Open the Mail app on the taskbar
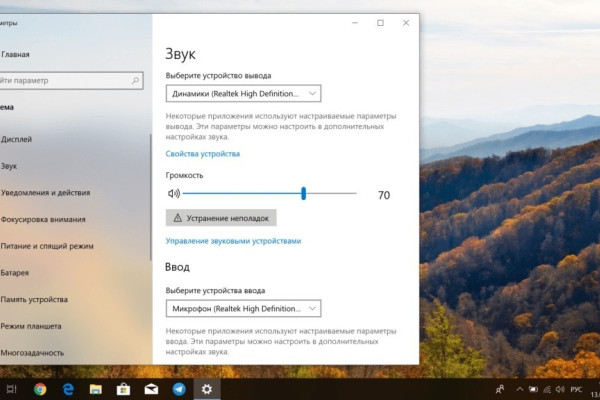The width and height of the screenshot is (600, 400). (x=151, y=389)
